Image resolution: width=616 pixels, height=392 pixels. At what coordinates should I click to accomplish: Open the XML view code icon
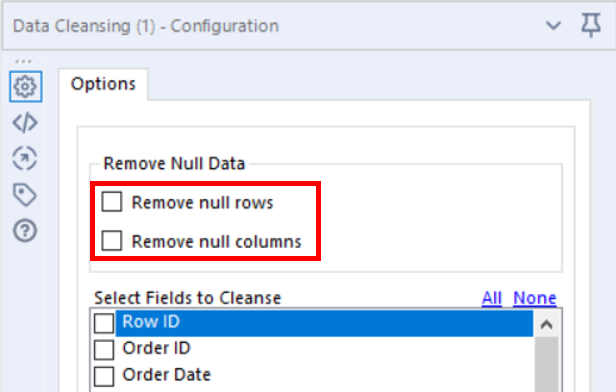(x=25, y=123)
